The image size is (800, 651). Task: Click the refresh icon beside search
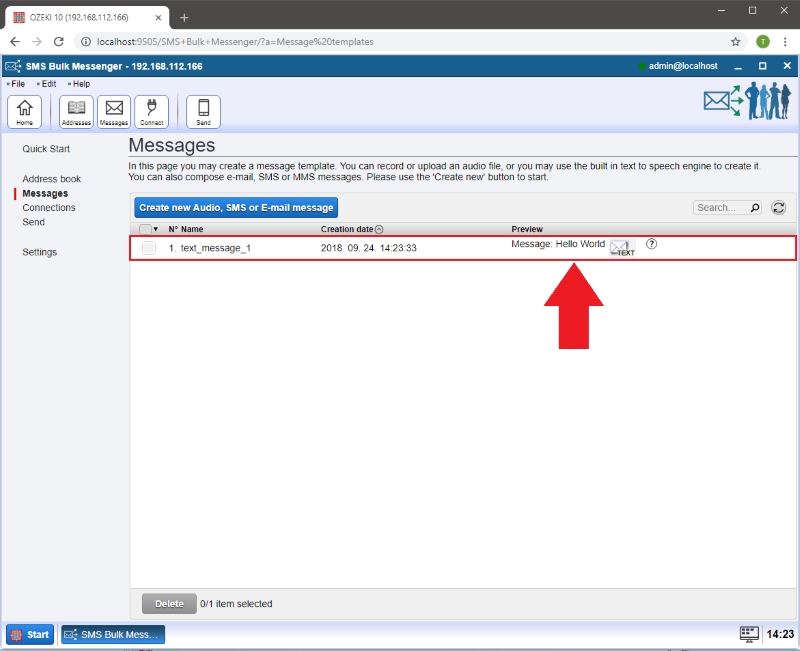tap(778, 207)
